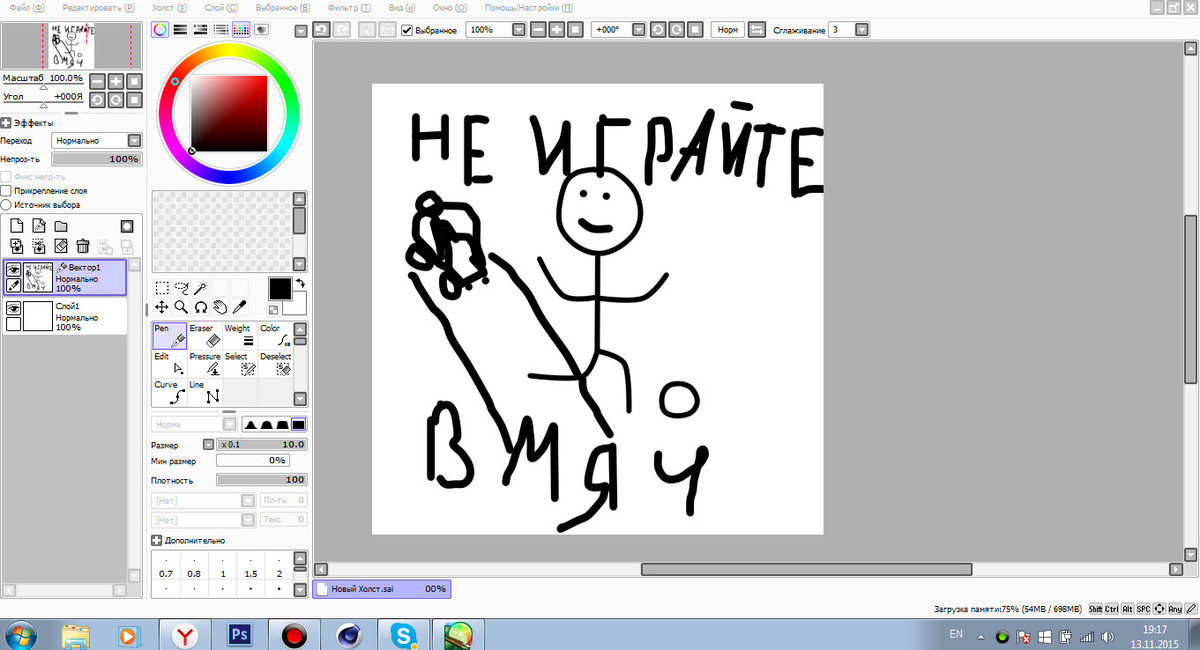Toggle the swatches panel button
The width and height of the screenshot is (1200, 650).
tap(240, 30)
